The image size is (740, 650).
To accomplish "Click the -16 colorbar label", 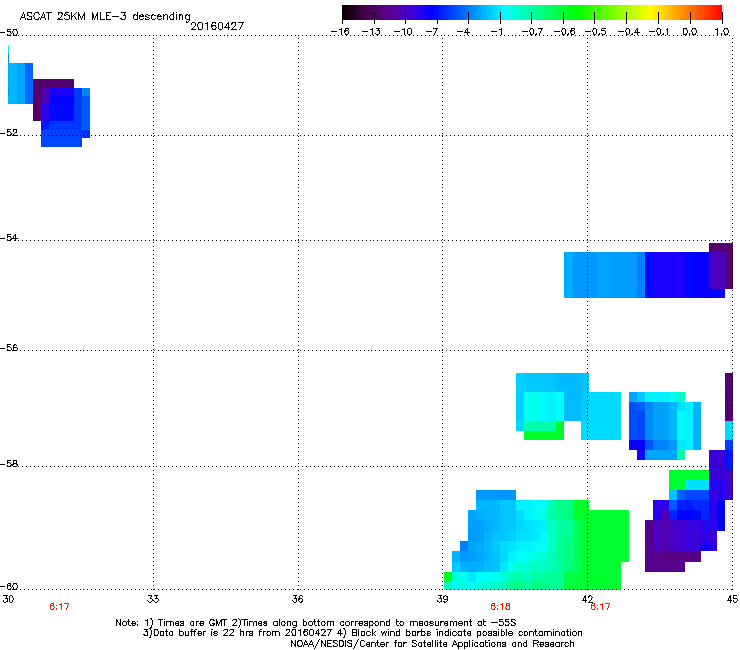I will tap(340, 32).
